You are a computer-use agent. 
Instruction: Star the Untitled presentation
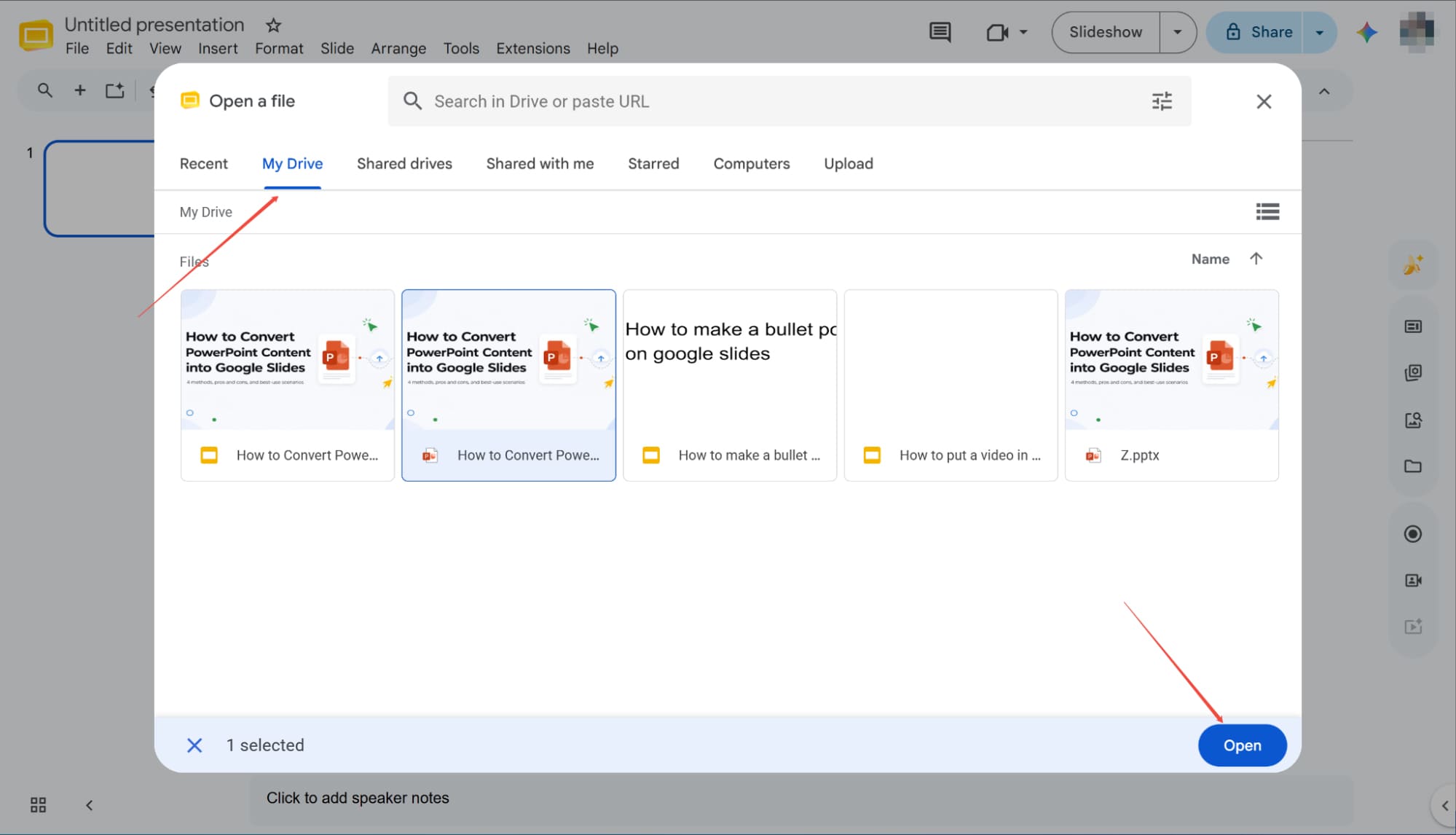coord(273,26)
